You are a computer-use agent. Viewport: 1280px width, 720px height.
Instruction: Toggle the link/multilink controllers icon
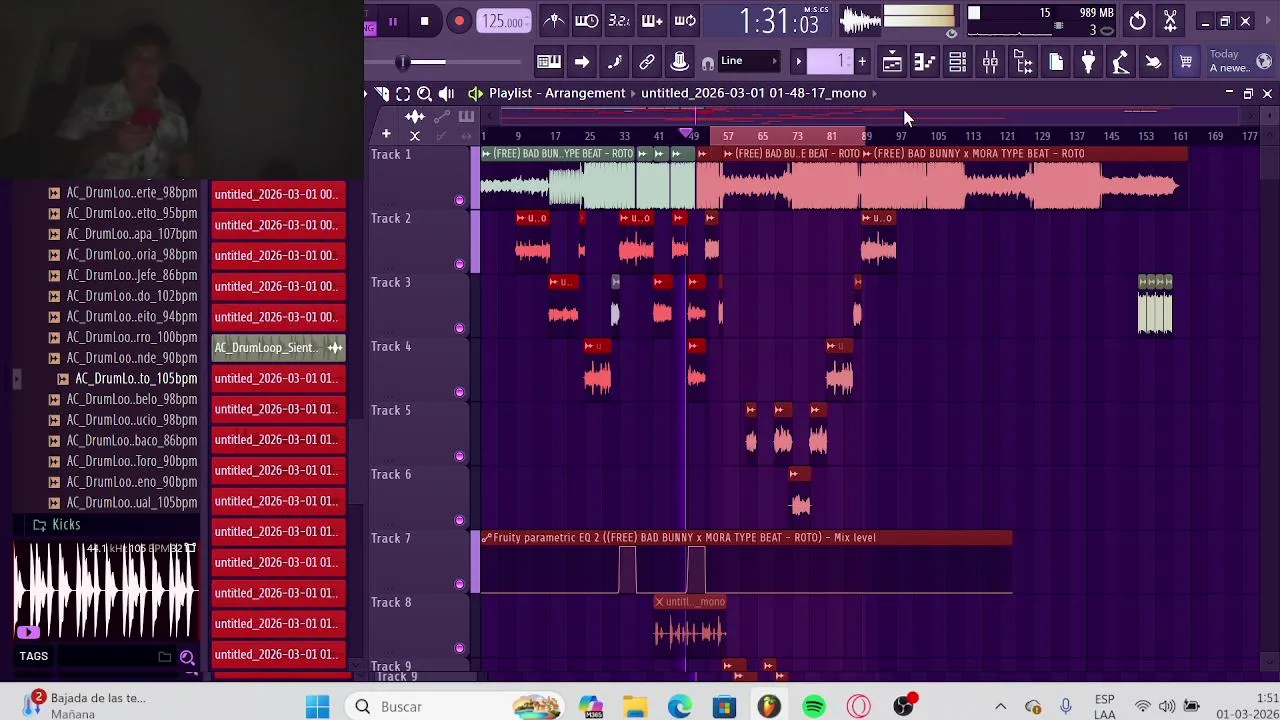(647, 62)
